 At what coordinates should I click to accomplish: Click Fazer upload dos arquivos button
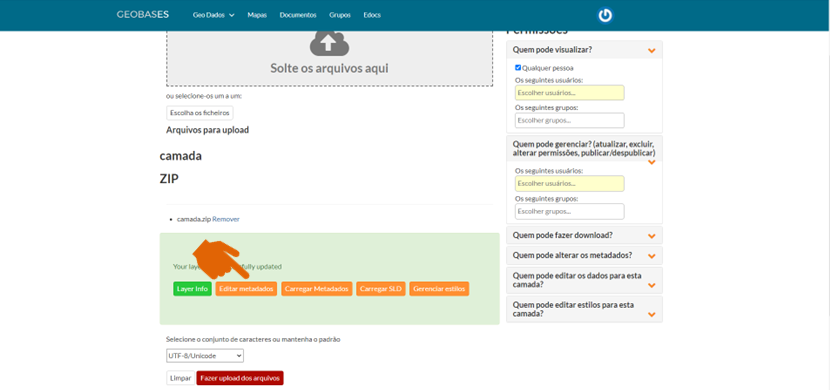tap(240, 378)
